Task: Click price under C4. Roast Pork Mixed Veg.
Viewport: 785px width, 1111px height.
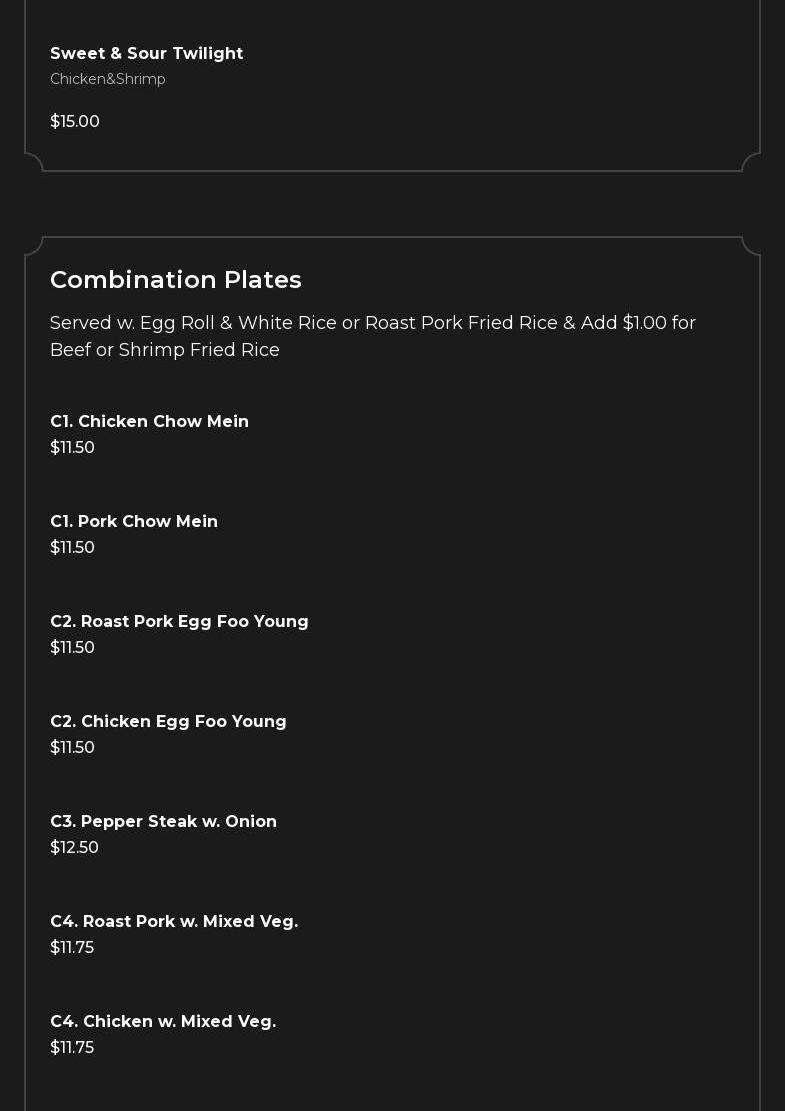Action: pos(72,947)
